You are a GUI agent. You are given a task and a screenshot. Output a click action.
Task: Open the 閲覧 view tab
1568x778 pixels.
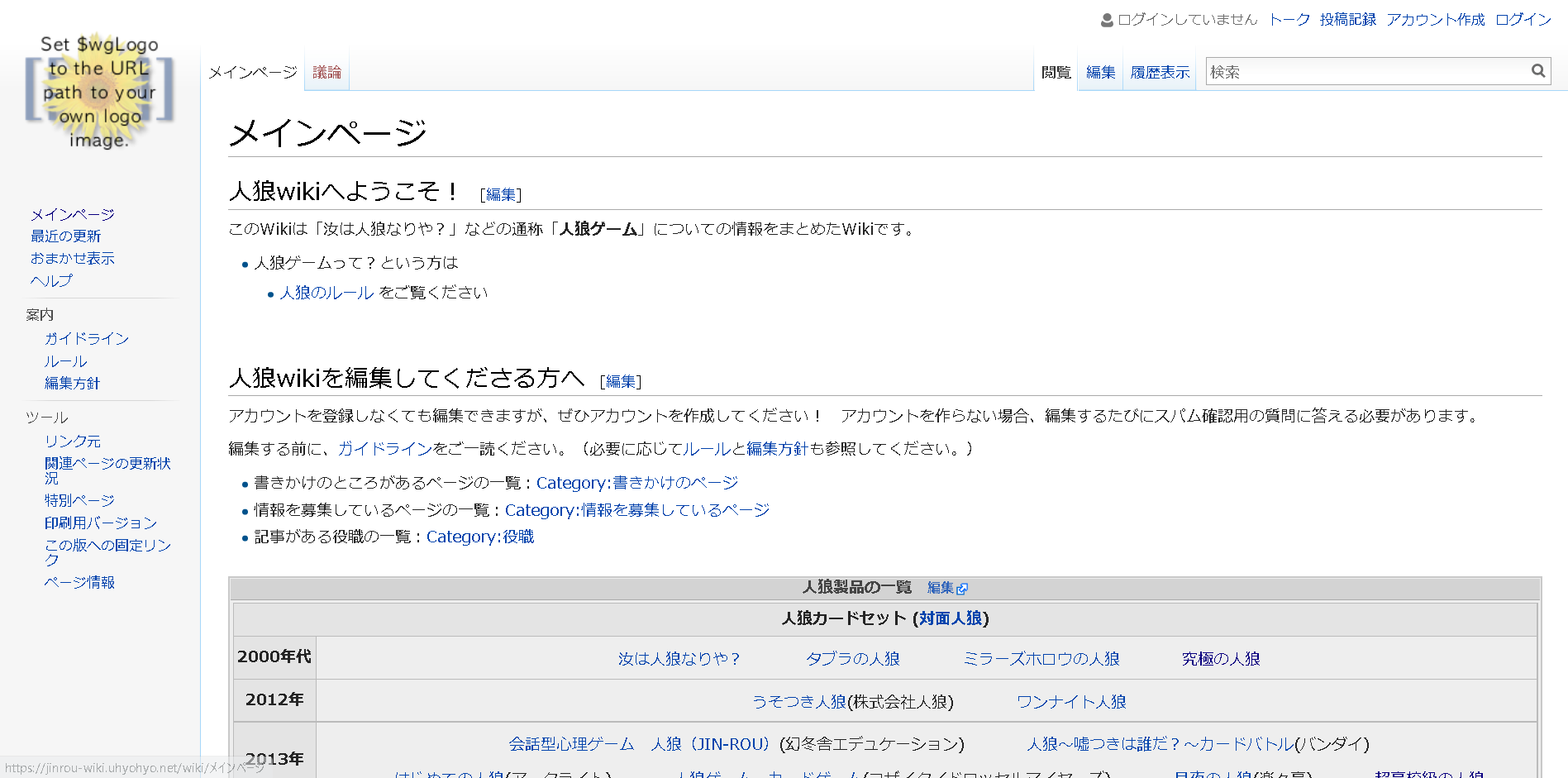[1056, 73]
